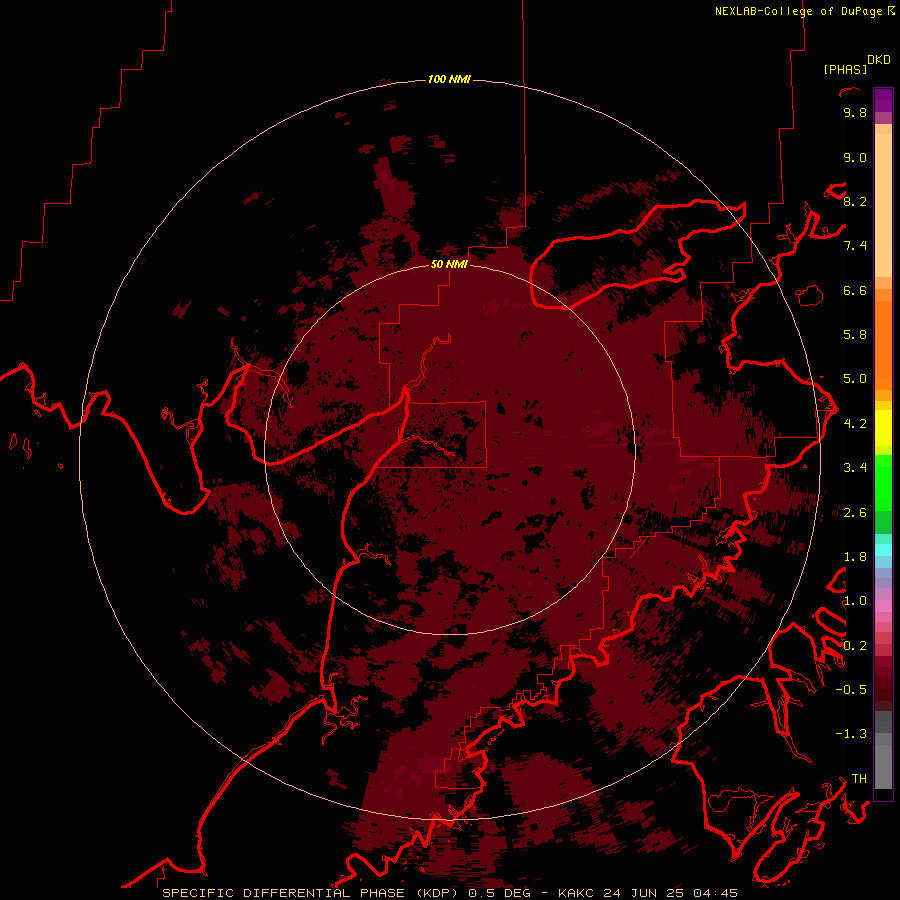Select the 4.2 value on color scale
The image size is (900, 900).
[855, 424]
